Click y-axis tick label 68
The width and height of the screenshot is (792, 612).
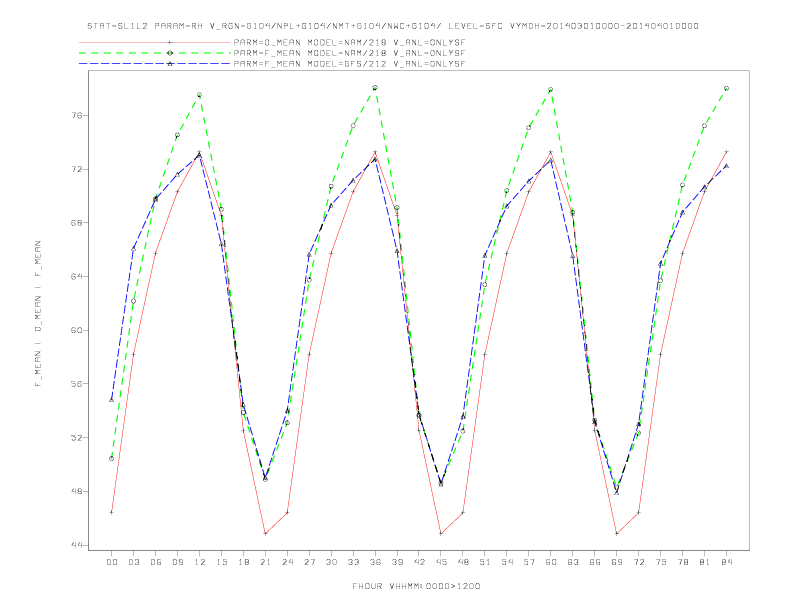[76, 223]
